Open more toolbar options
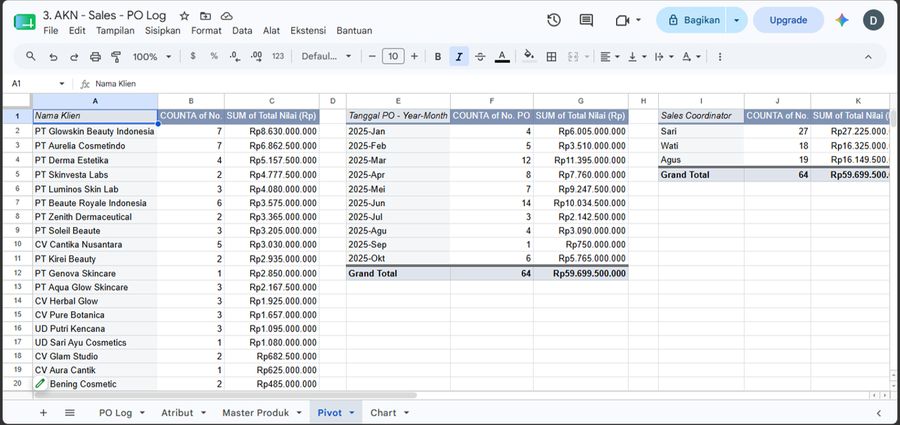Viewport: 900px width, 425px height. coord(720,56)
